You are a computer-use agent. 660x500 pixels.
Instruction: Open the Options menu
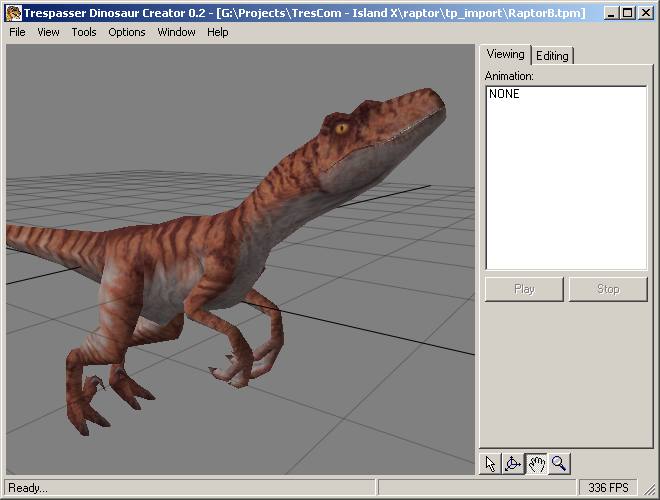[127, 32]
